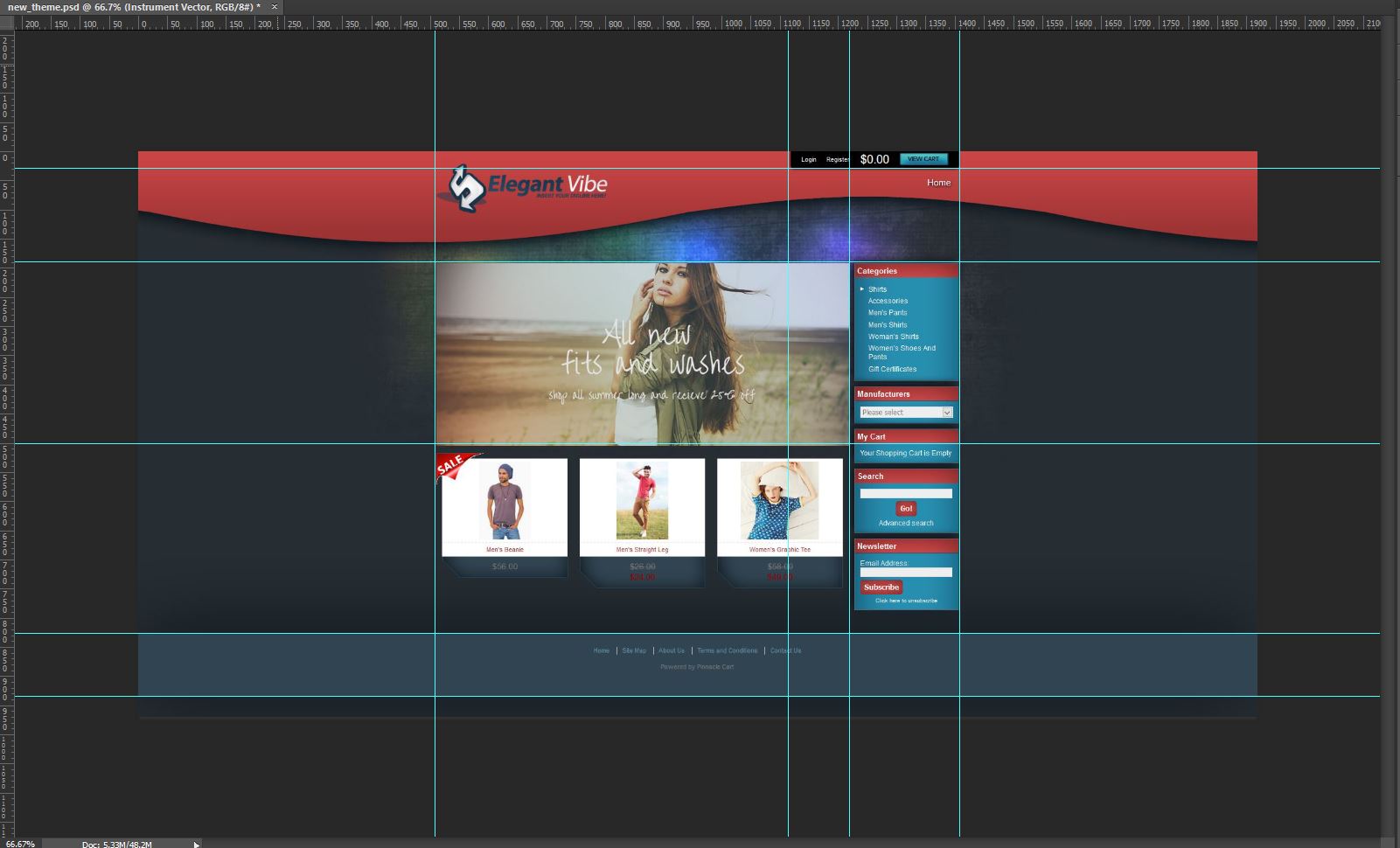Click the Newsletter panel header
The width and height of the screenshot is (1400, 848).
tap(906, 546)
